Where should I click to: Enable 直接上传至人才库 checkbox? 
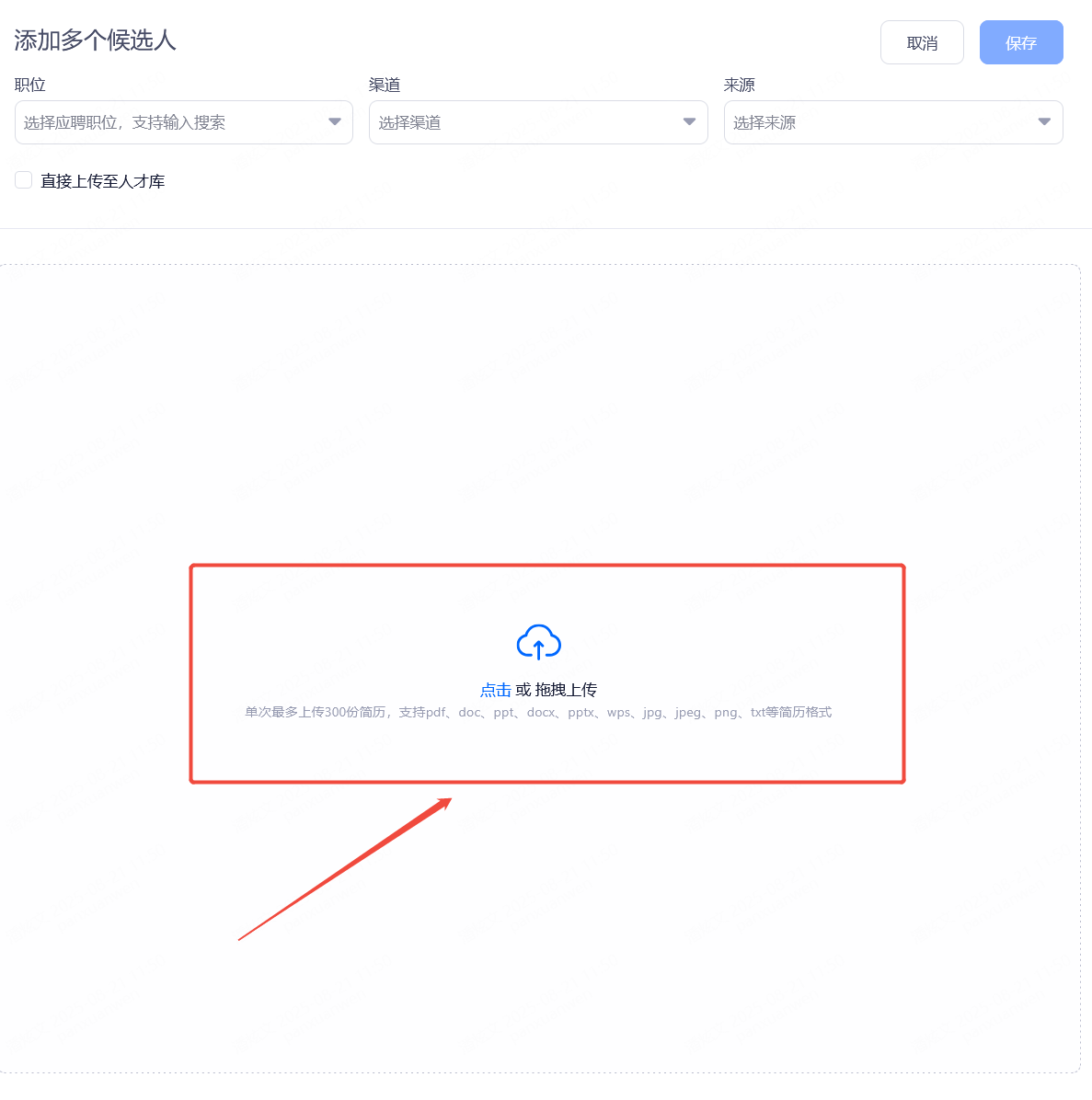click(23, 180)
